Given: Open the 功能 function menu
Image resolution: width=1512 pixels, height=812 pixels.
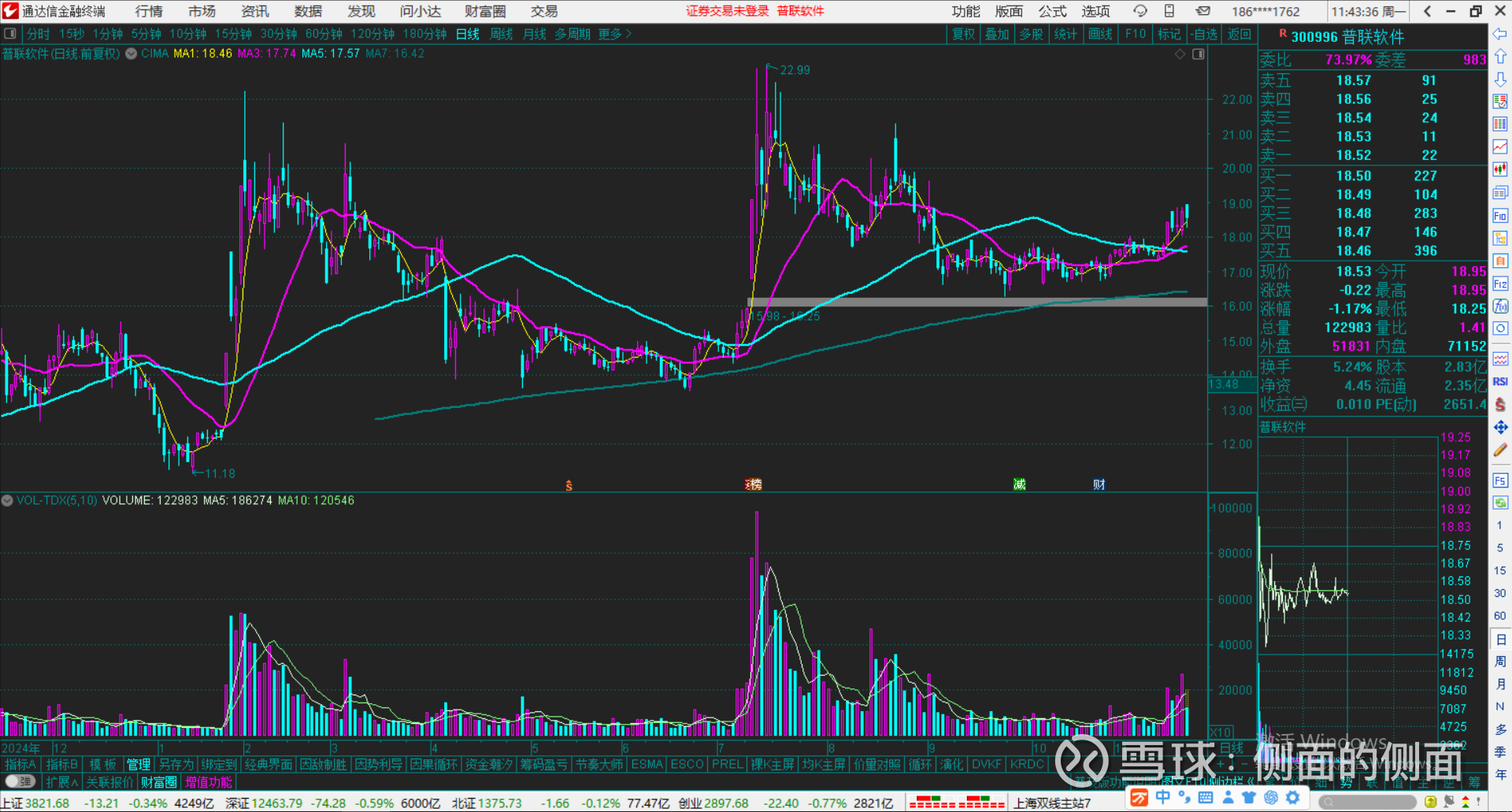Looking at the screenshot, I should point(965,11).
